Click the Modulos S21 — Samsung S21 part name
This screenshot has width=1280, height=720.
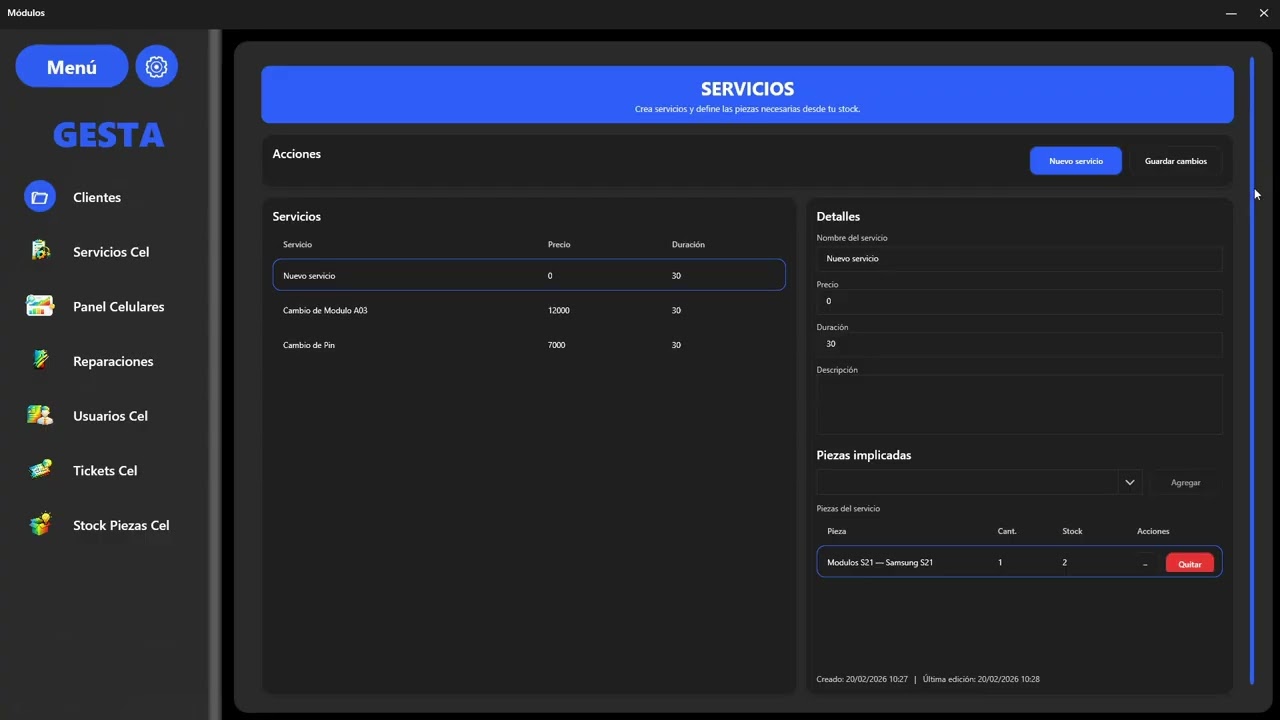tap(880, 563)
